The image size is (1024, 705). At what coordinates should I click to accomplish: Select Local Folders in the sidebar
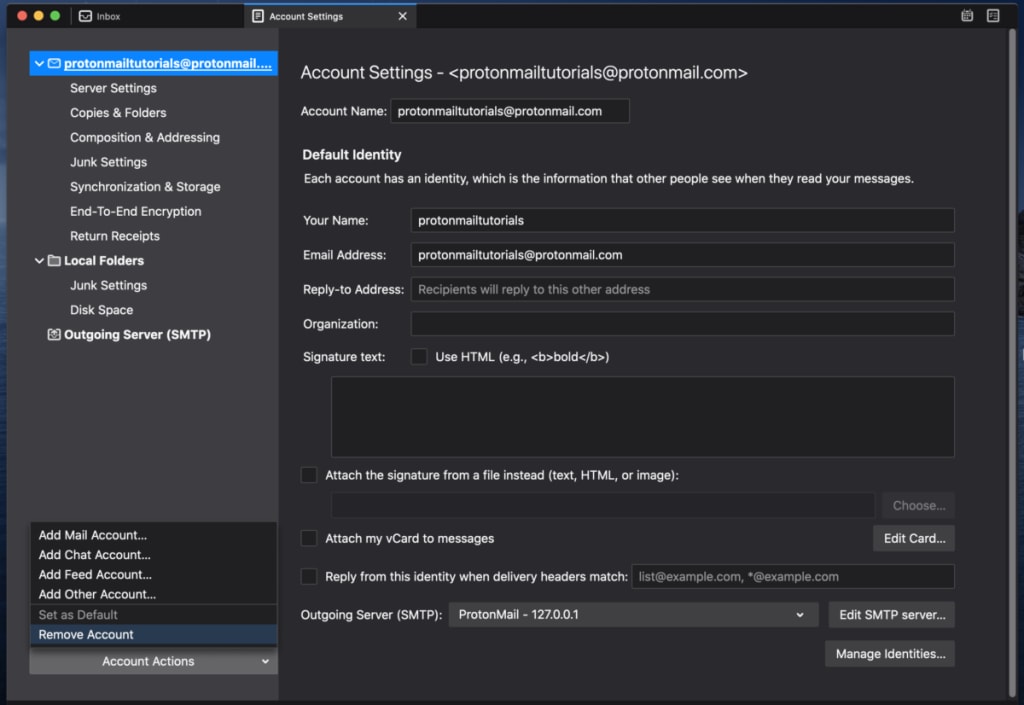coord(104,260)
